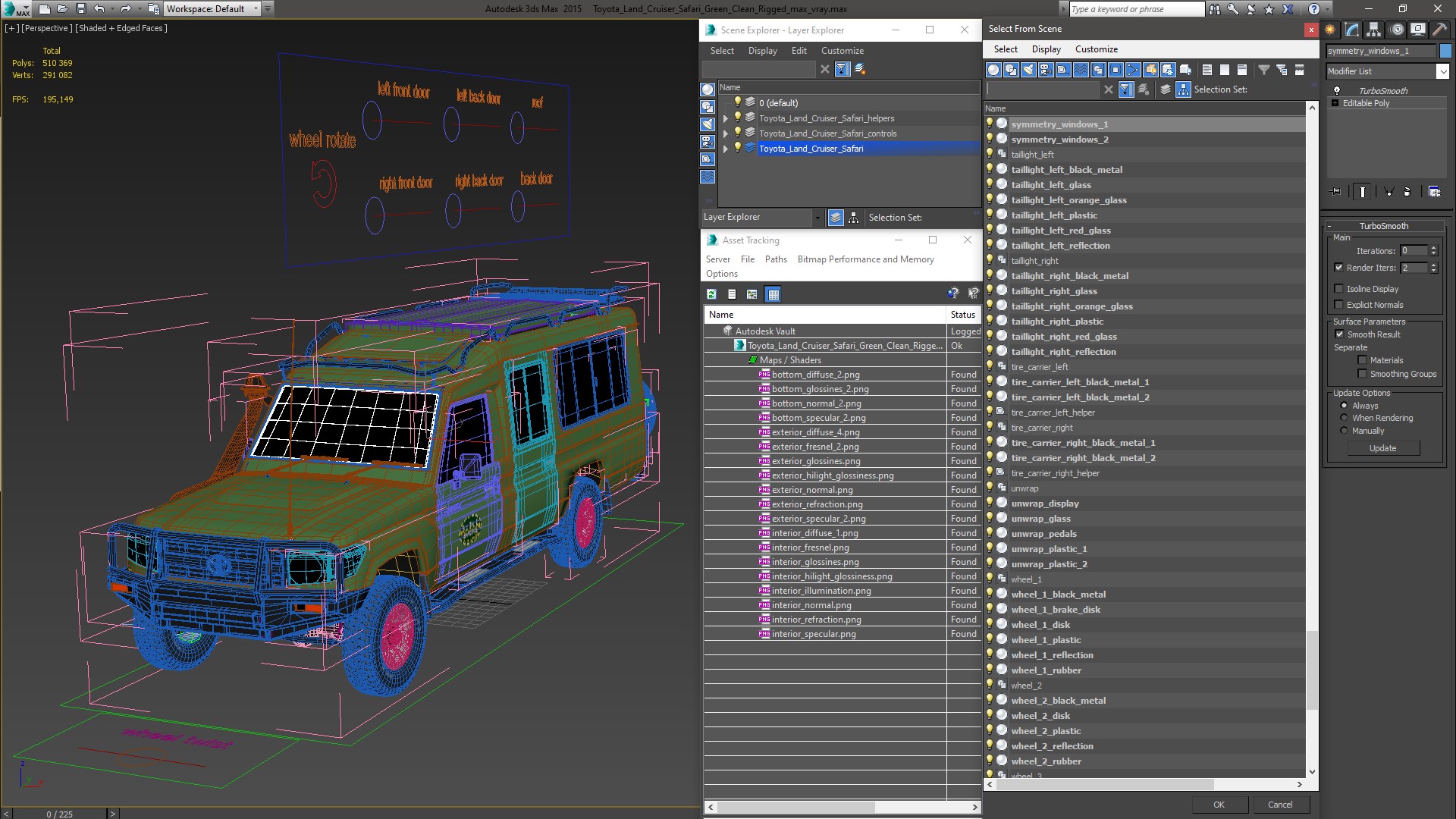This screenshot has height=819, width=1456.
Task: Open the Motion command panel tab
Action: point(1397,30)
